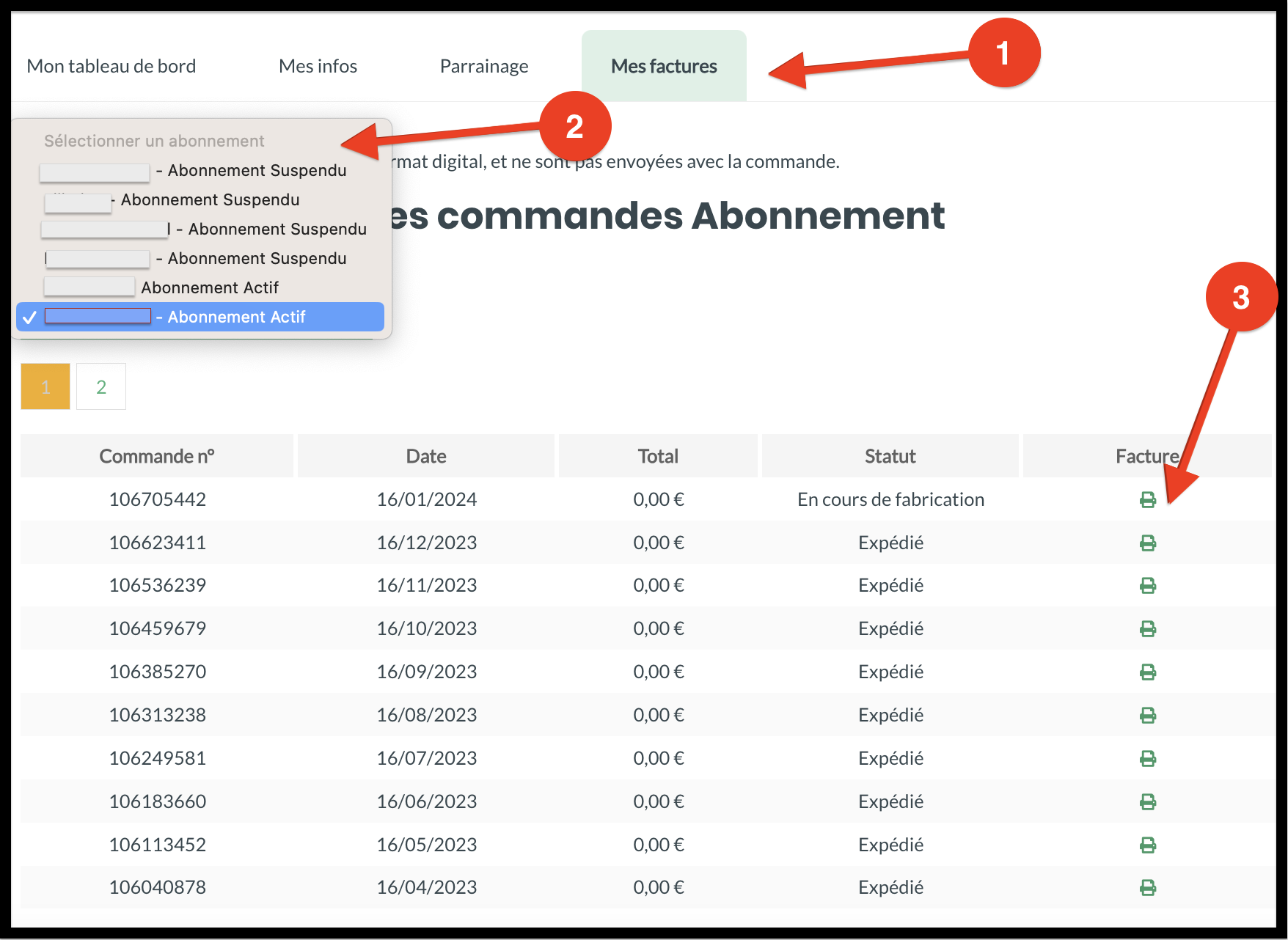Select the Mes factures tab
1288x940 pixels.
click(x=664, y=66)
